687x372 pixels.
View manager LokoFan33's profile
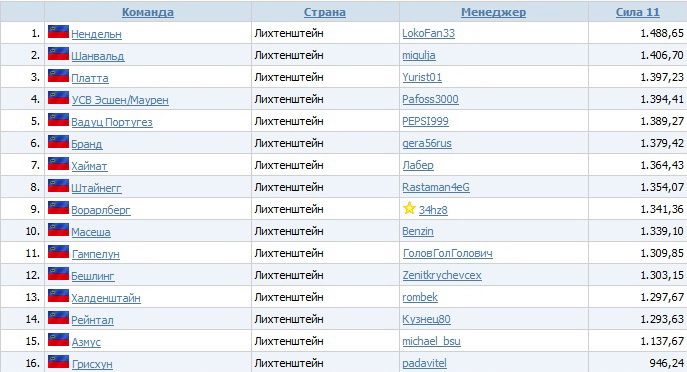[428, 33]
